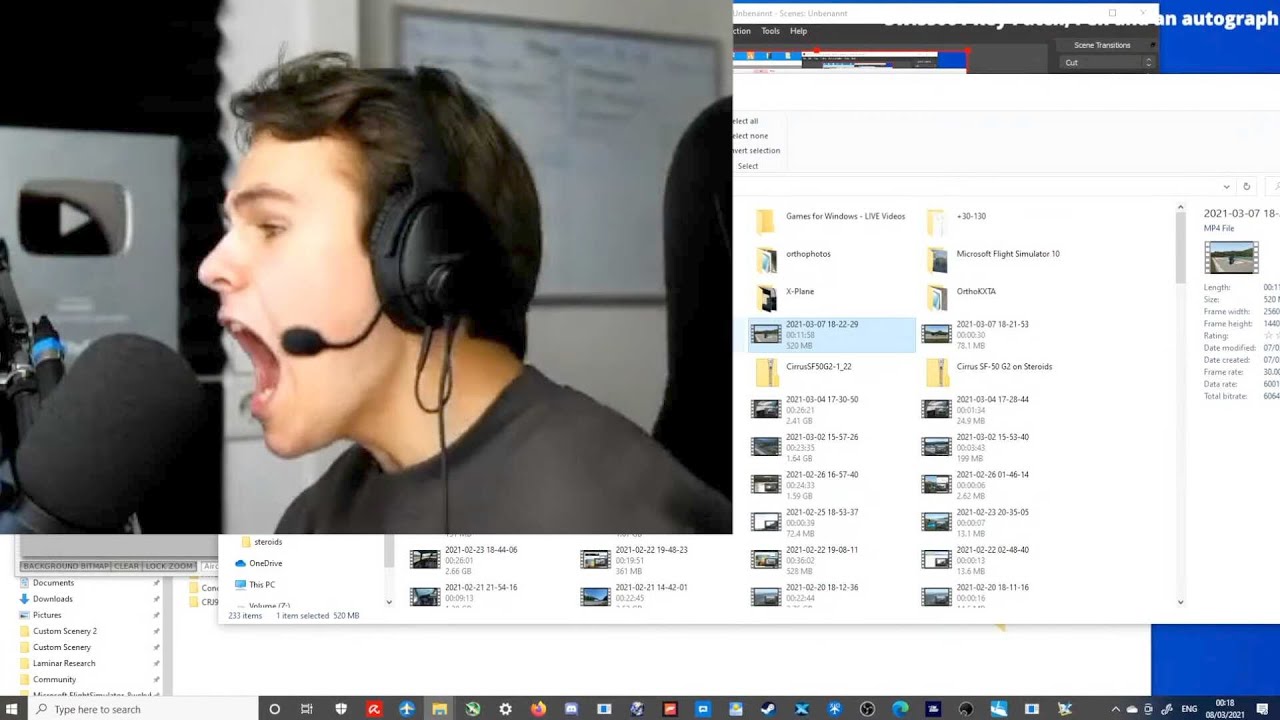
Task: Click the CLEAR button
Action: tap(127, 566)
